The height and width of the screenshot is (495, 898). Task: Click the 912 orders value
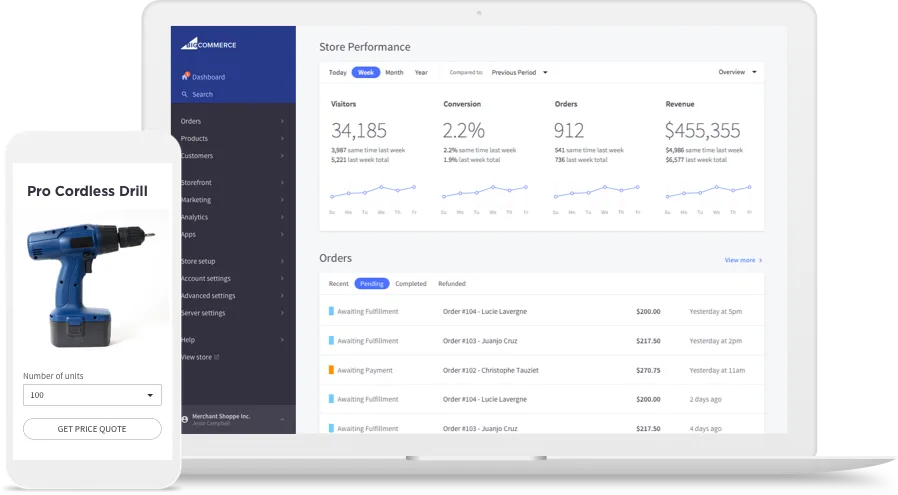click(569, 131)
